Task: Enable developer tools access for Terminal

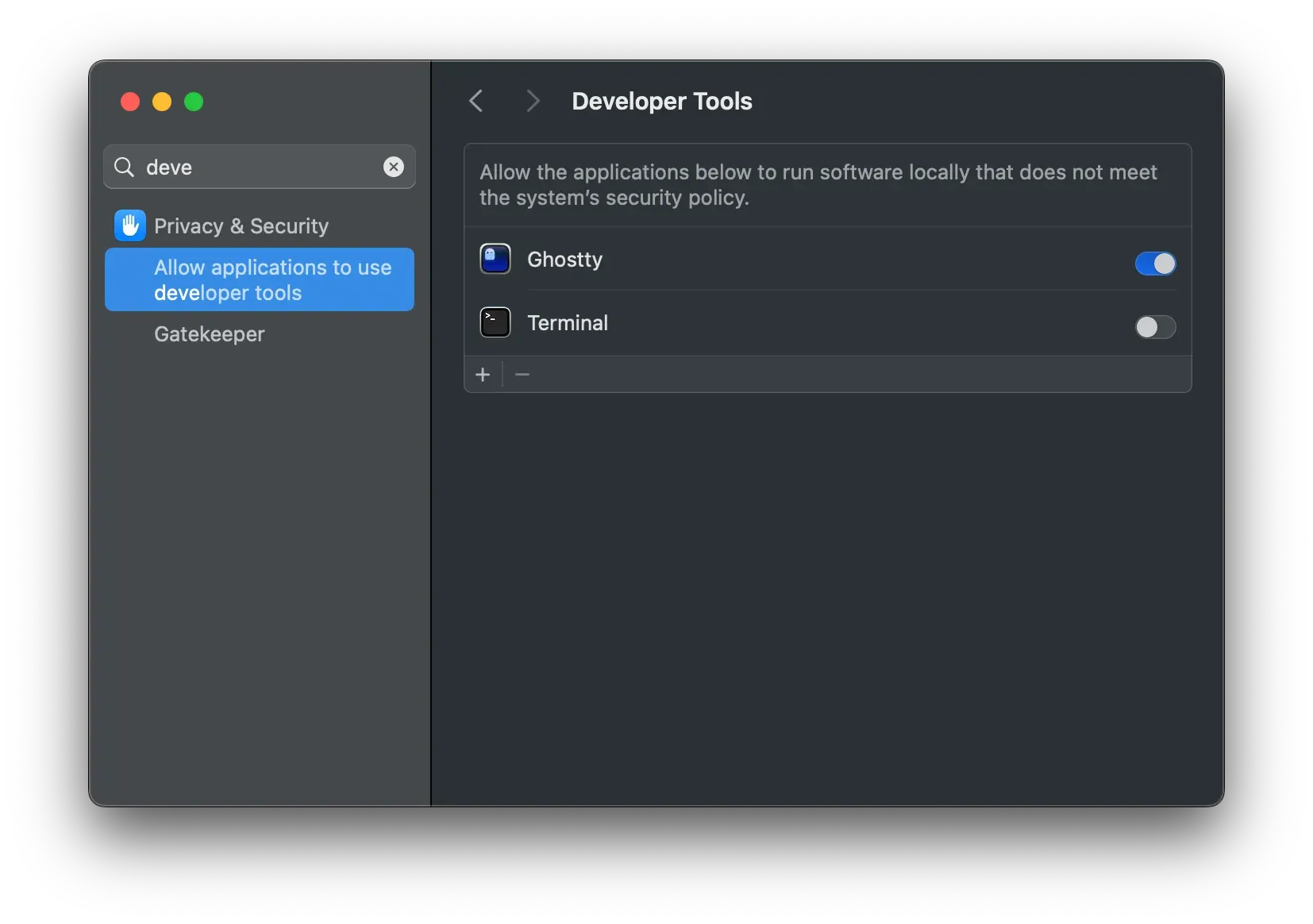Action: coord(1155,328)
